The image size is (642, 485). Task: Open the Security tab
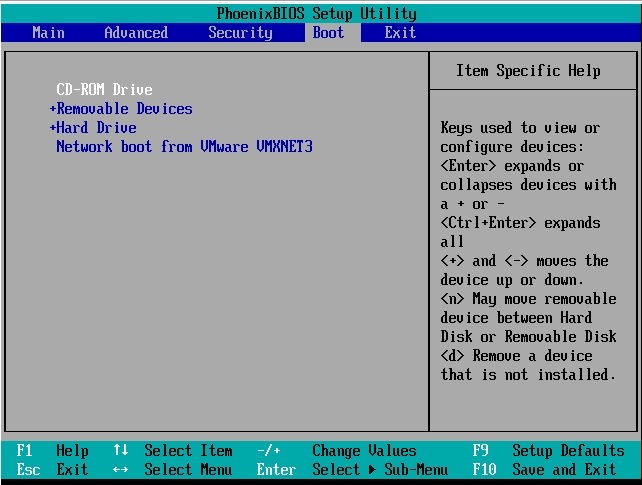click(240, 33)
